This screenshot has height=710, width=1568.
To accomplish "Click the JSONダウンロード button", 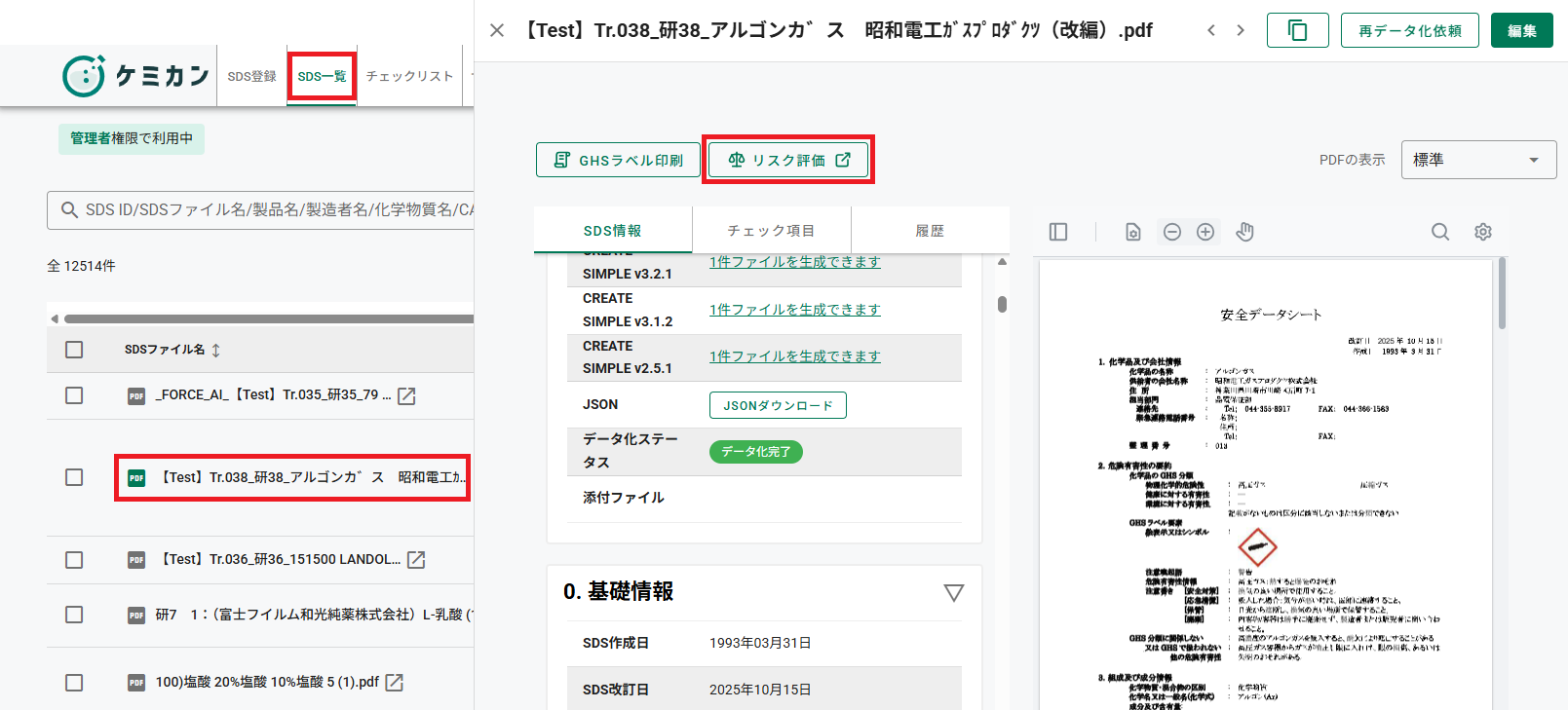I will coord(778,405).
